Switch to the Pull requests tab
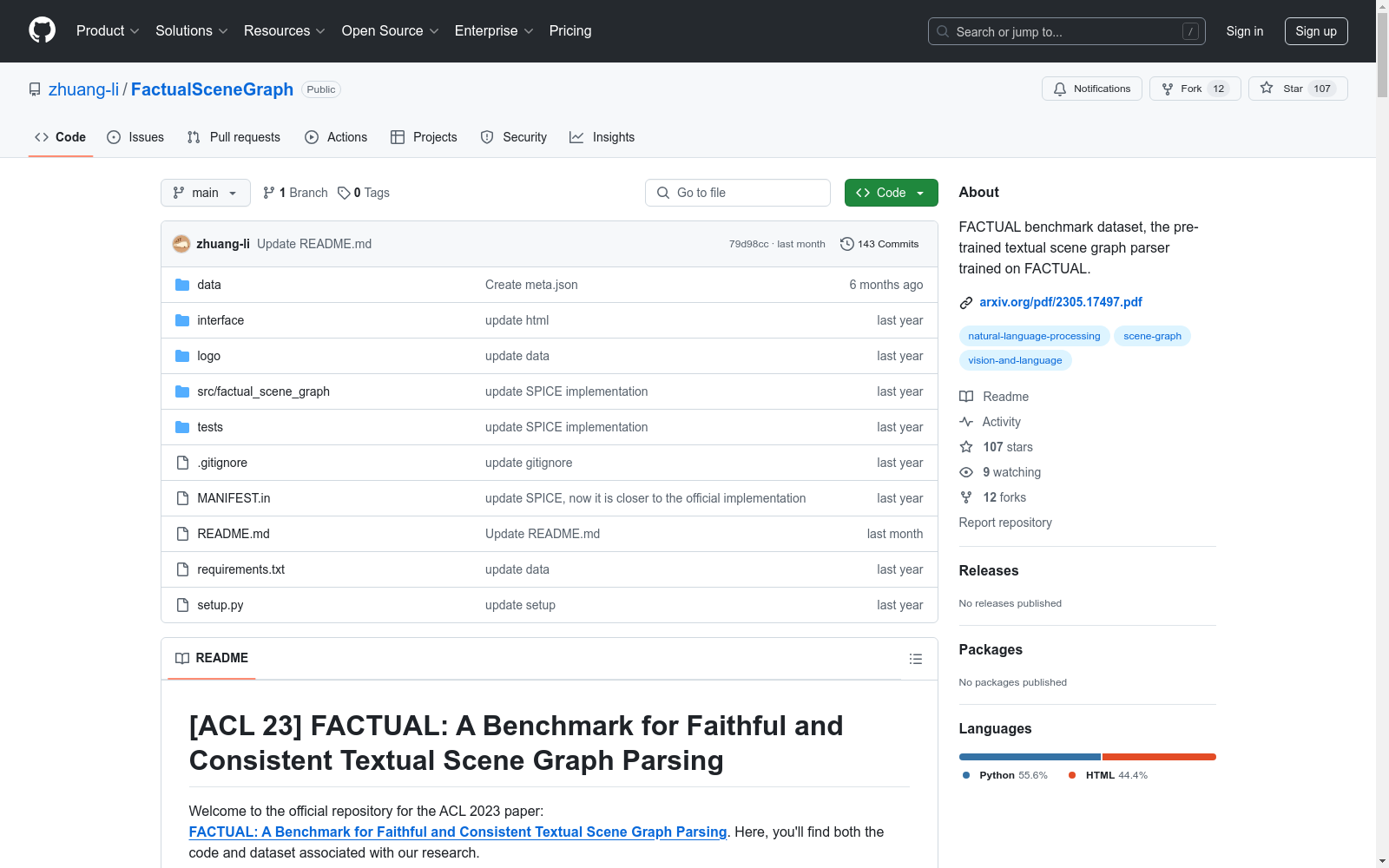The height and width of the screenshot is (868, 1389). 234,137
